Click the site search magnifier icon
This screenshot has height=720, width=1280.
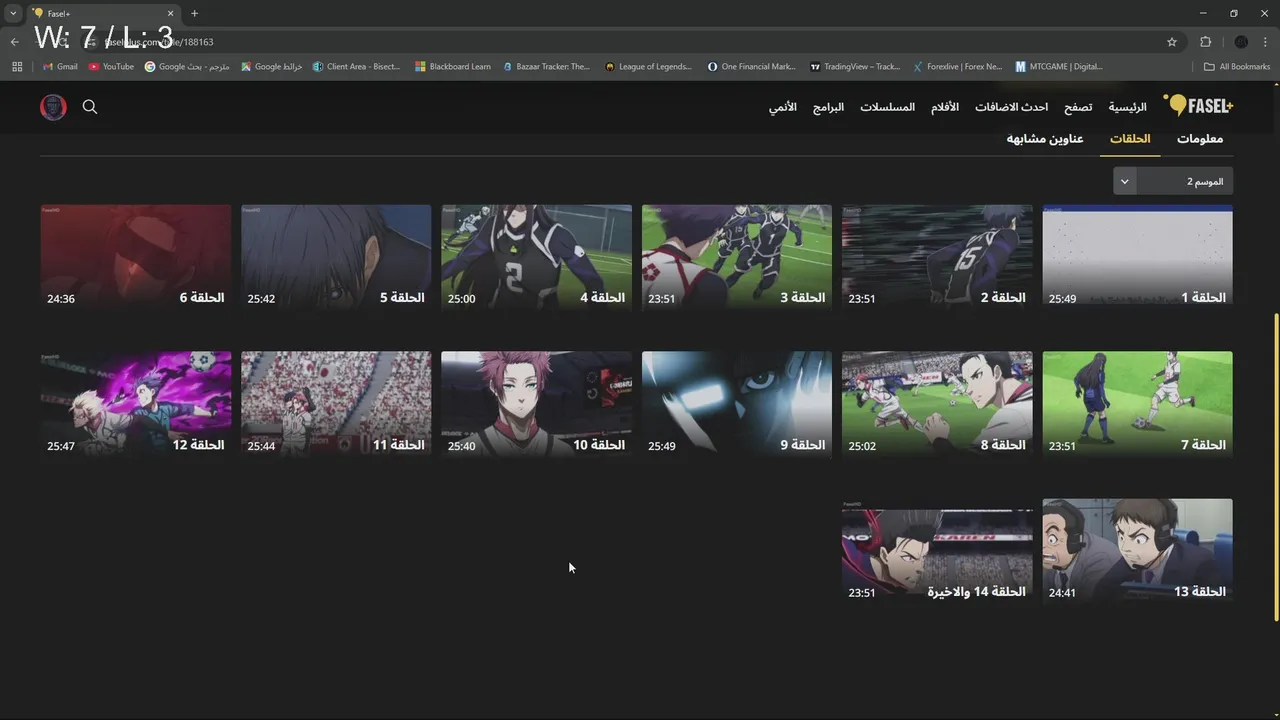tap(90, 107)
